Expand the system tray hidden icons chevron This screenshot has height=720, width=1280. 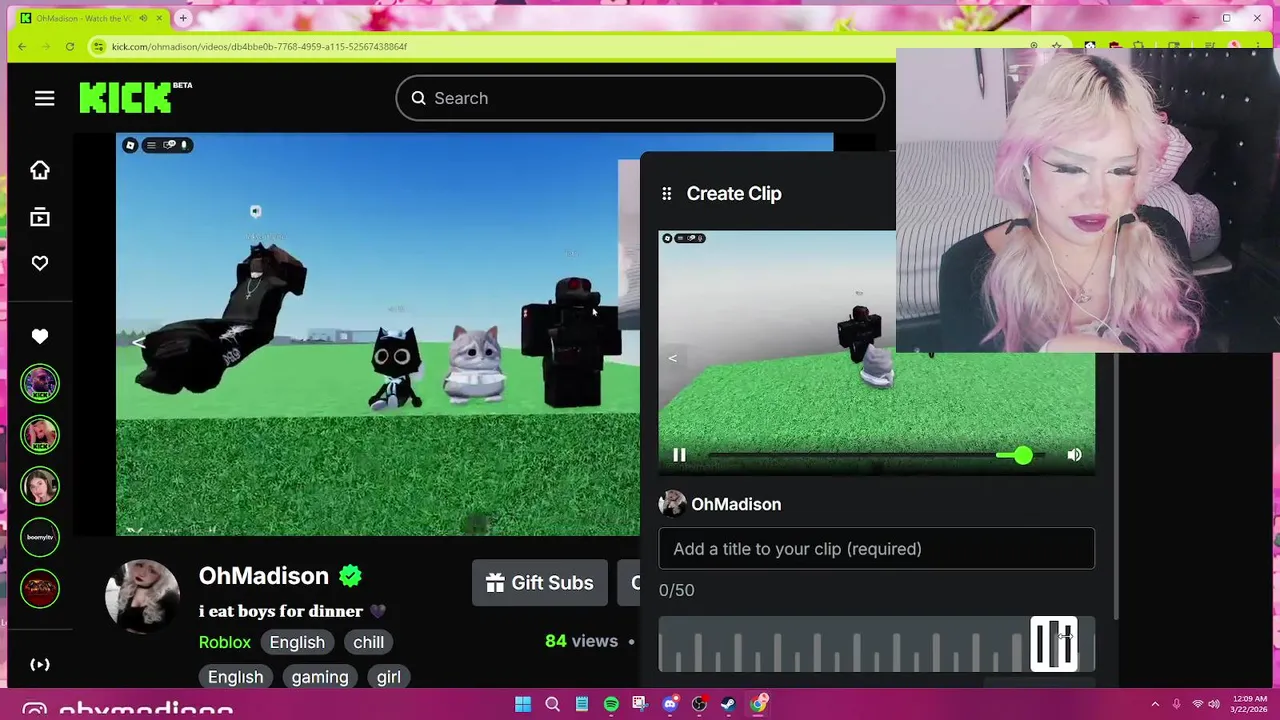point(1155,704)
